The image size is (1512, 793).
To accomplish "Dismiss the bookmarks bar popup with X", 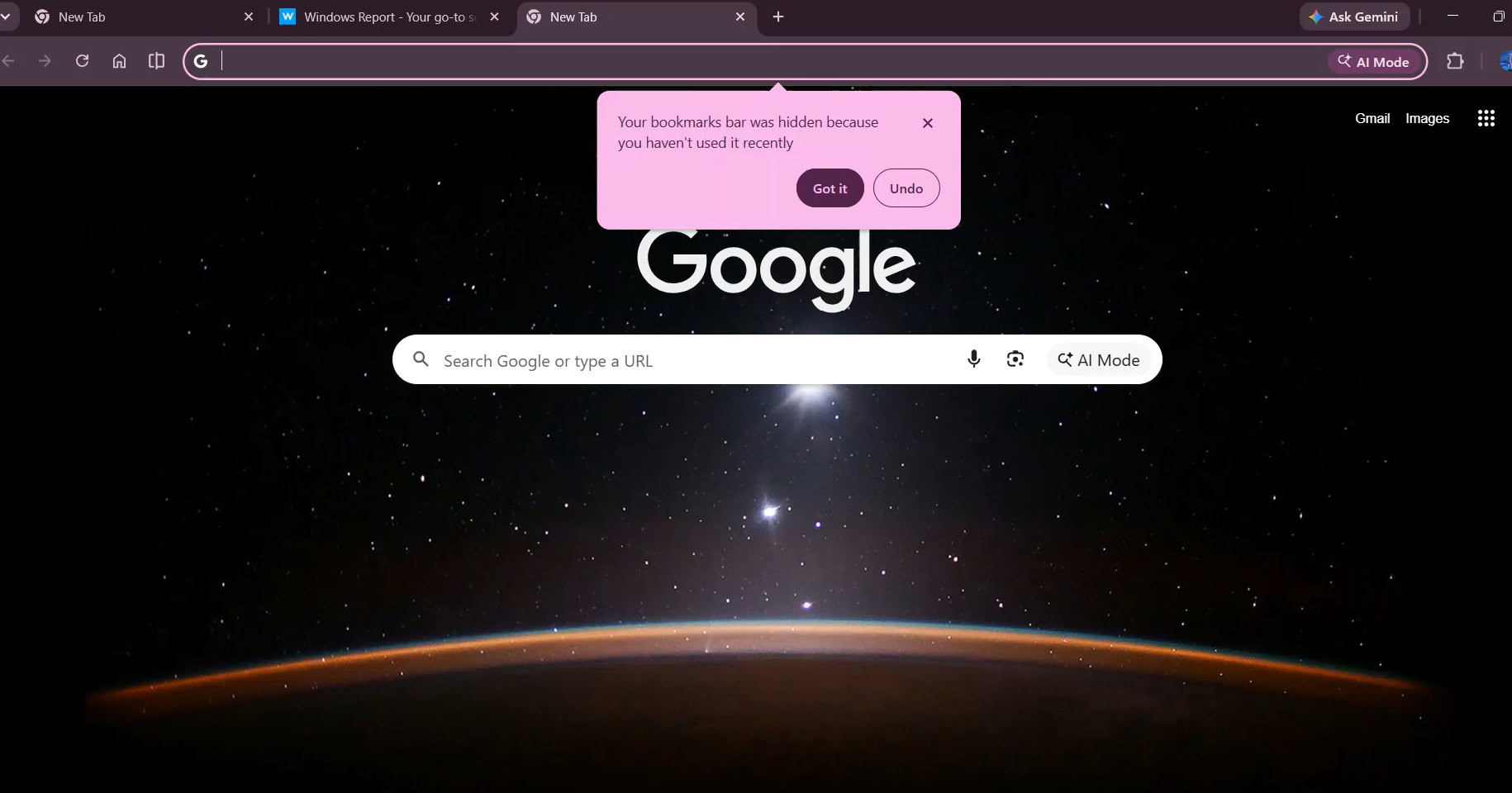I will click(x=928, y=123).
